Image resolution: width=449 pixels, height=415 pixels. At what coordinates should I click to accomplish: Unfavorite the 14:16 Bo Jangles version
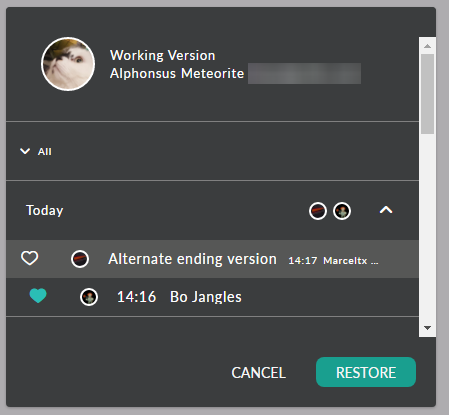click(x=38, y=296)
